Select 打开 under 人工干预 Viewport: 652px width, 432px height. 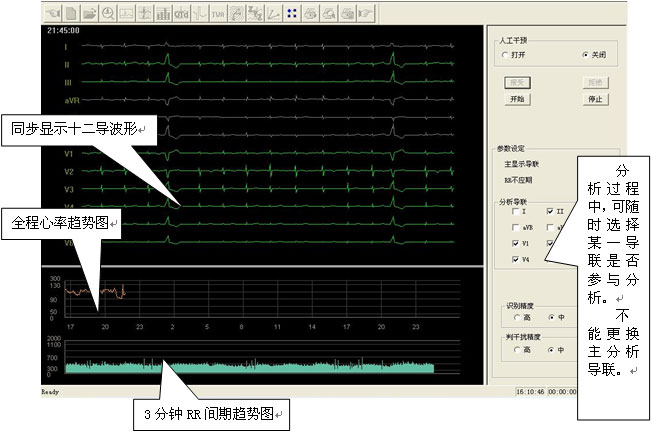click(504, 55)
